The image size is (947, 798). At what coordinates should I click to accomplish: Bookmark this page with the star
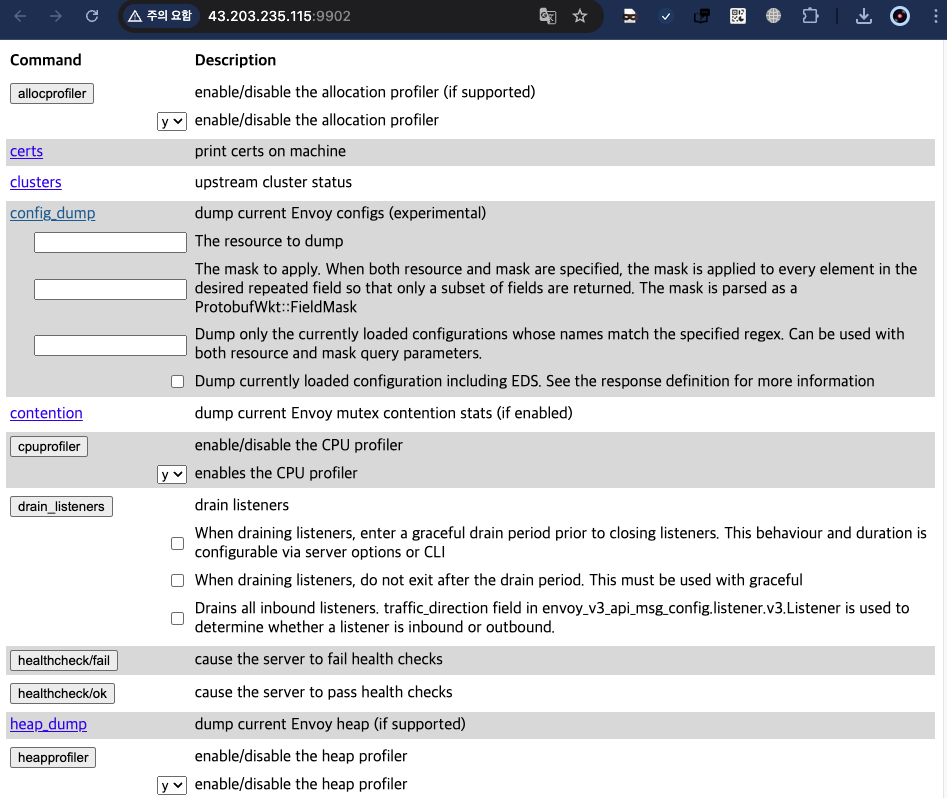580,16
